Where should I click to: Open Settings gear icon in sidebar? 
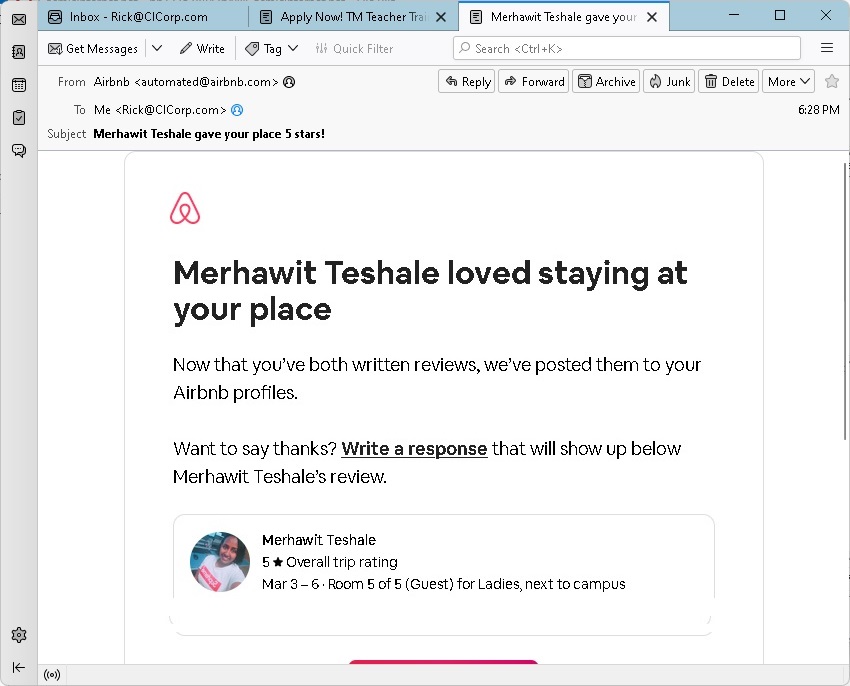pyautogui.click(x=19, y=634)
